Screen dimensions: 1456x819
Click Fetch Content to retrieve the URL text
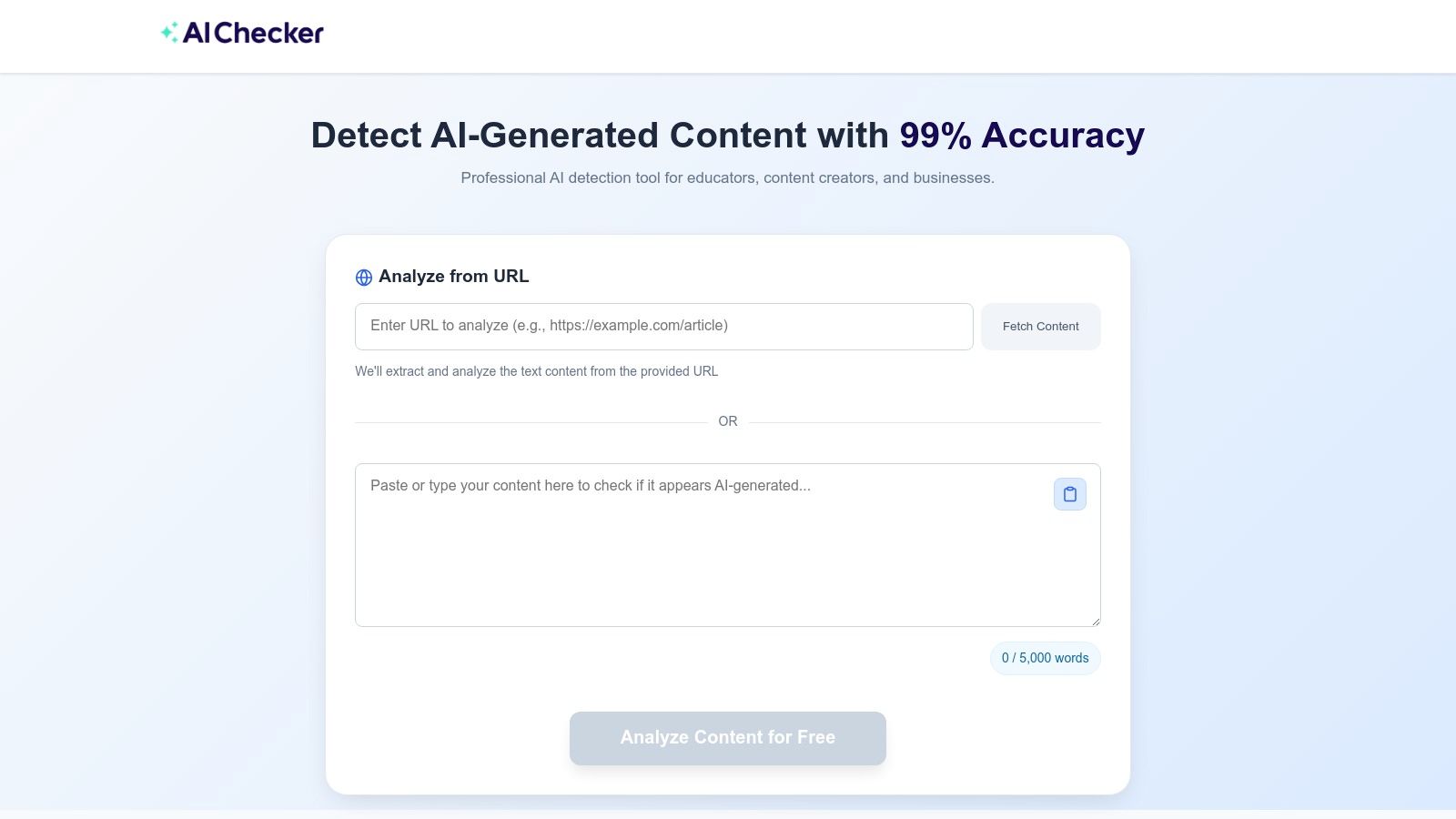pyautogui.click(x=1040, y=326)
